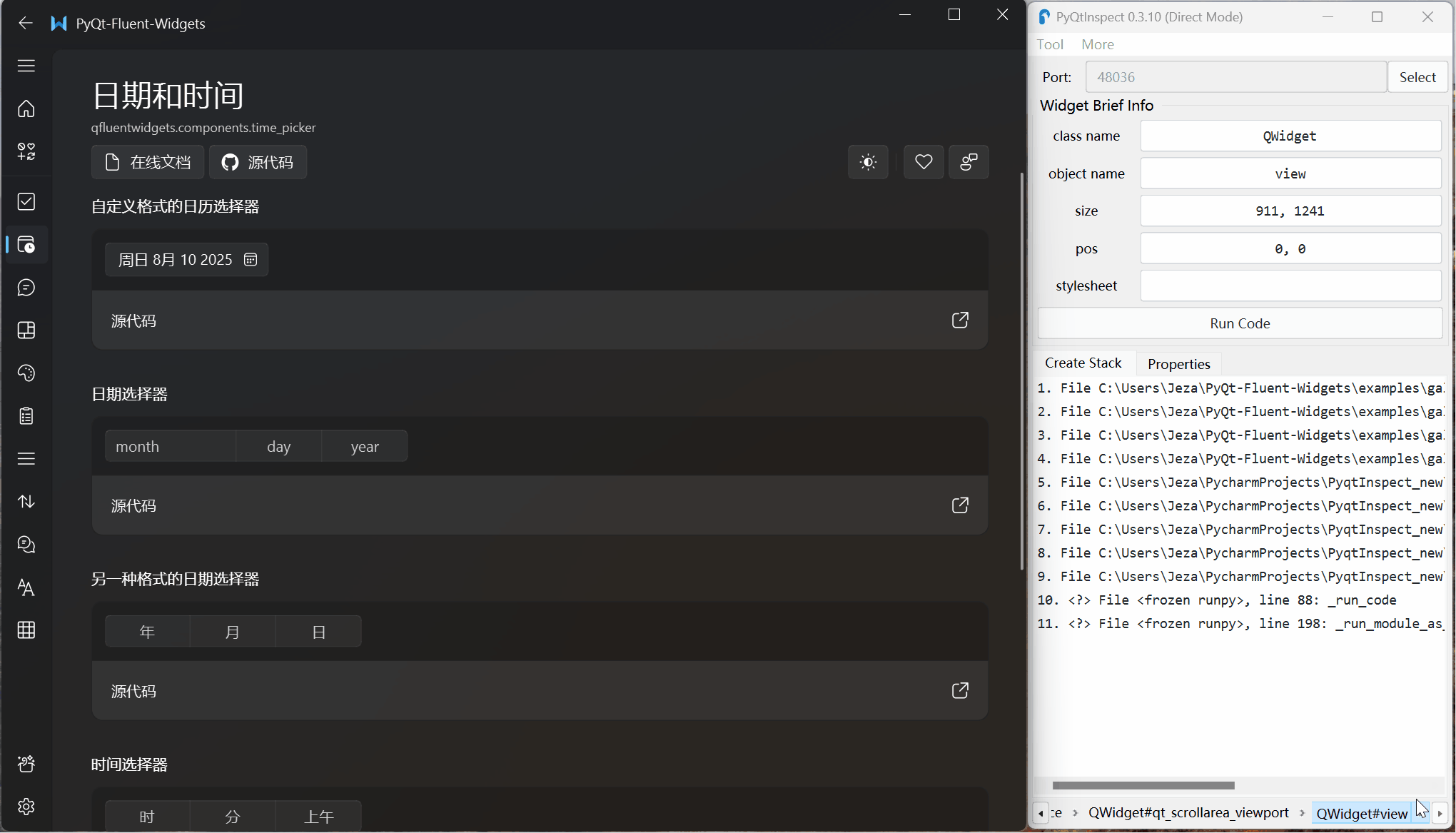The height and width of the screenshot is (833, 1456).
Task: Open the feedback icon button beside the heart
Action: coord(969,162)
